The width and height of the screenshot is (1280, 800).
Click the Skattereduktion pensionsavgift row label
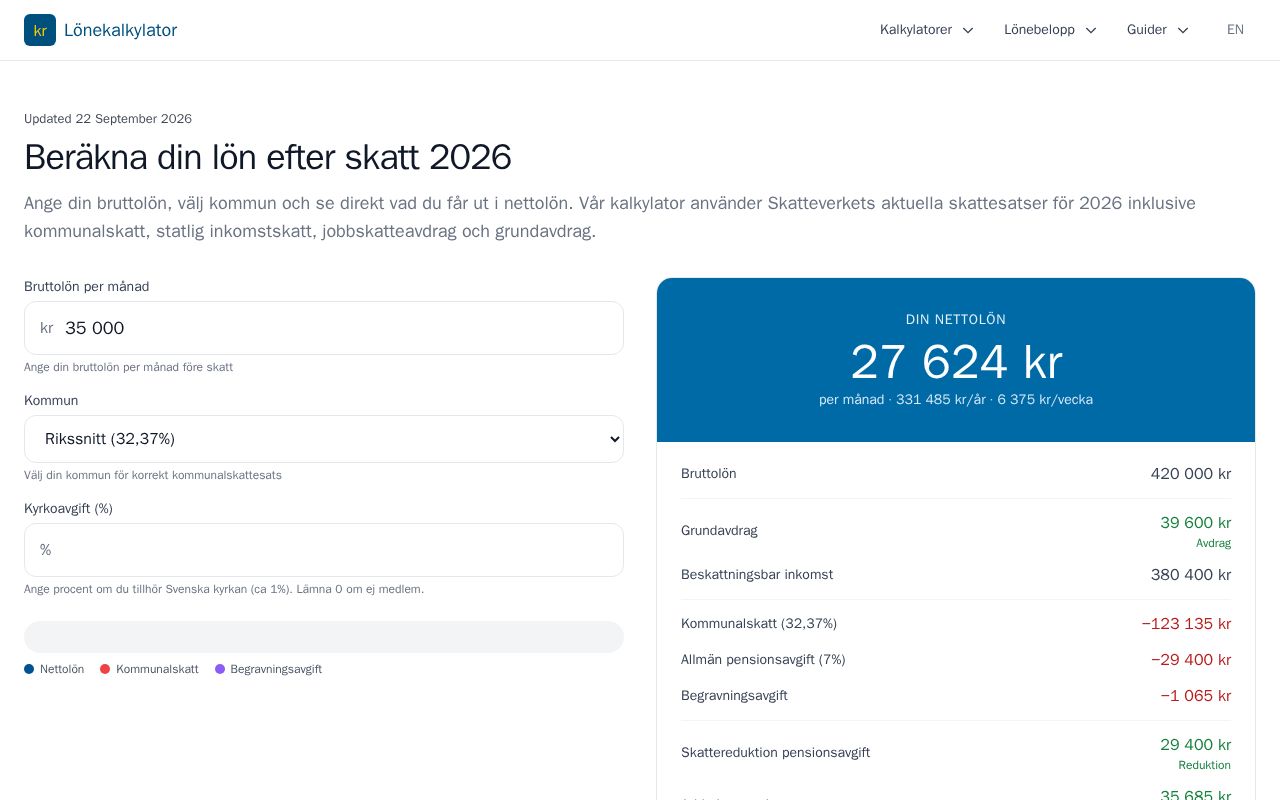pos(775,753)
